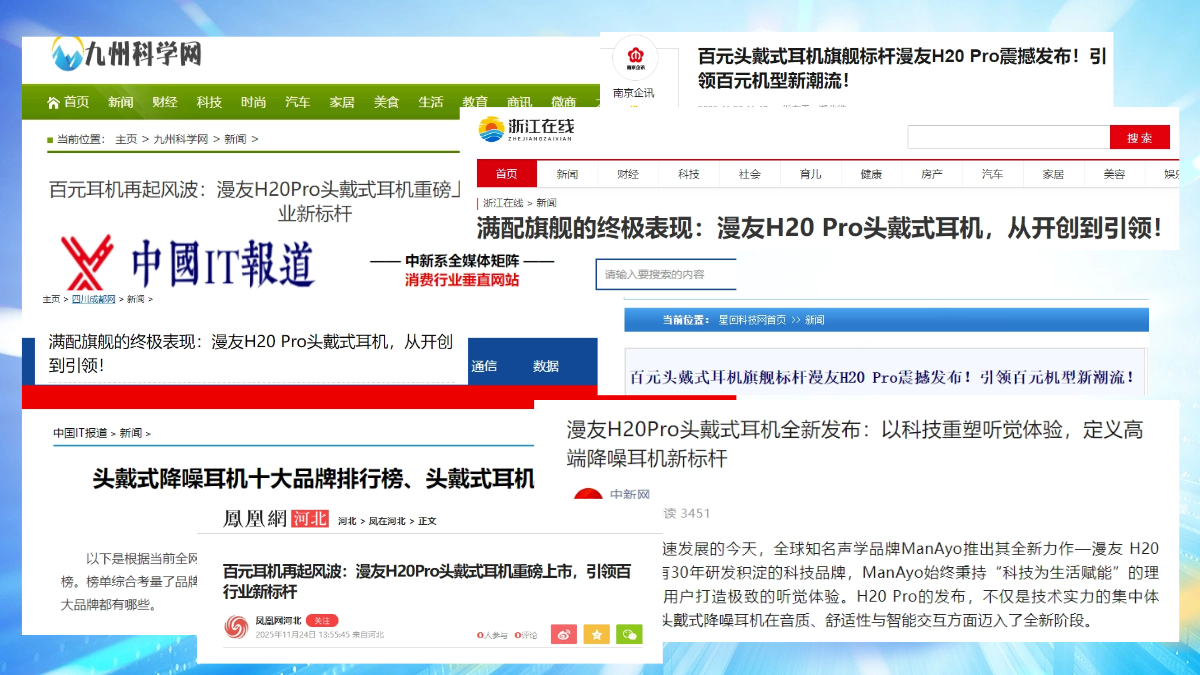Image resolution: width=1200 pixels, height=675 pixels.
Task: Share article via Weibo icon
Action: coord(564,633)
